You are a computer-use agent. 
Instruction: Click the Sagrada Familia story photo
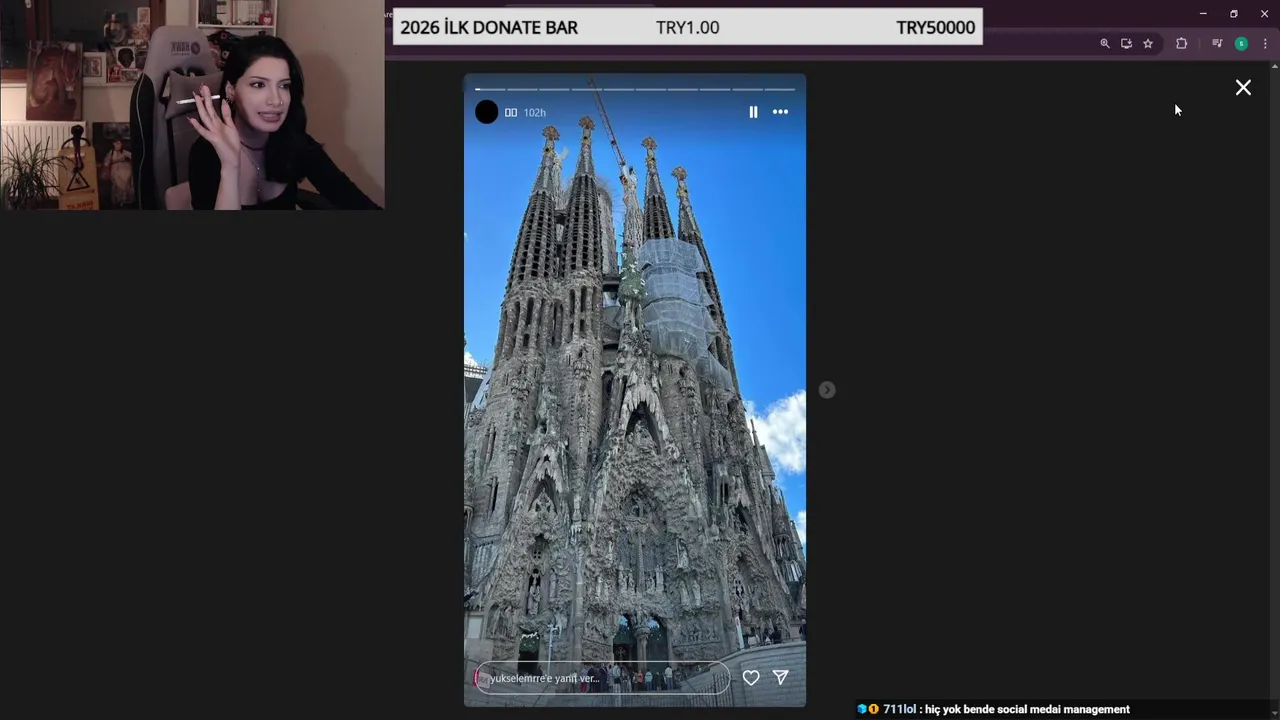pyautogui.click(x=635, y=390)
